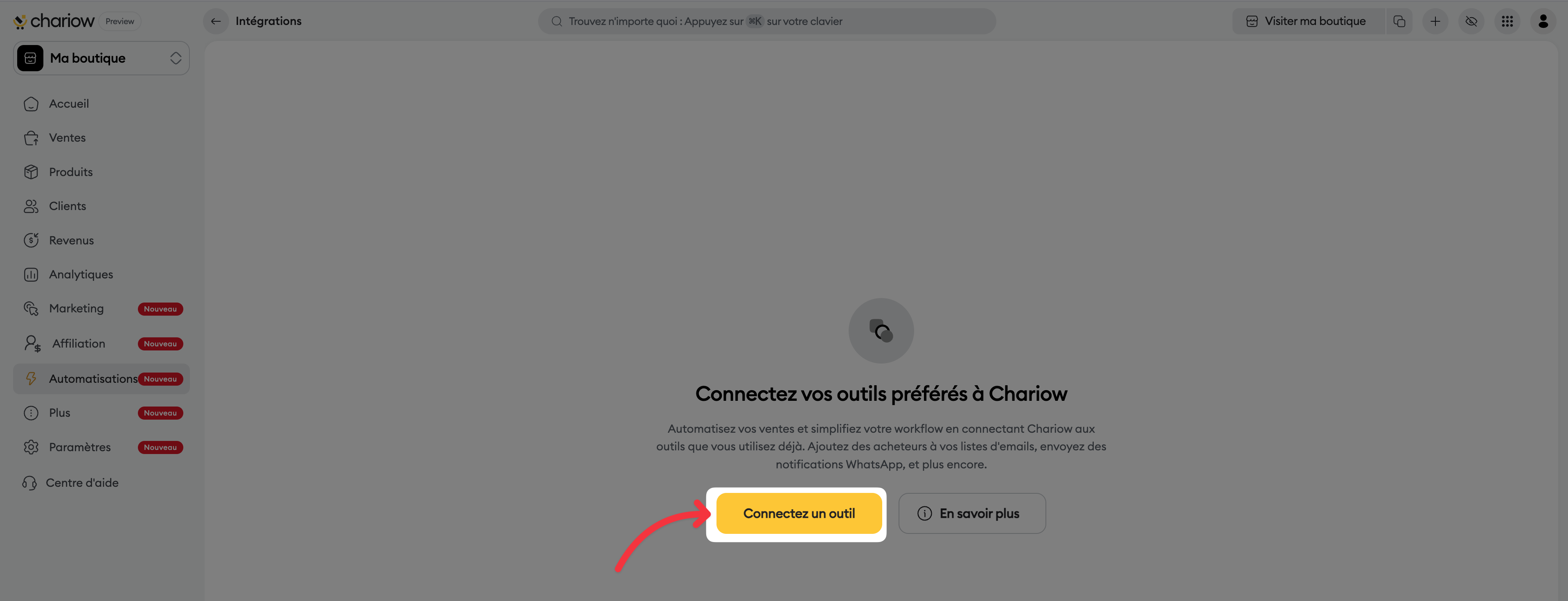Click the back arrow next to Intégrations
Screen dimensions: 1568x601
click(x=216, y=21)
